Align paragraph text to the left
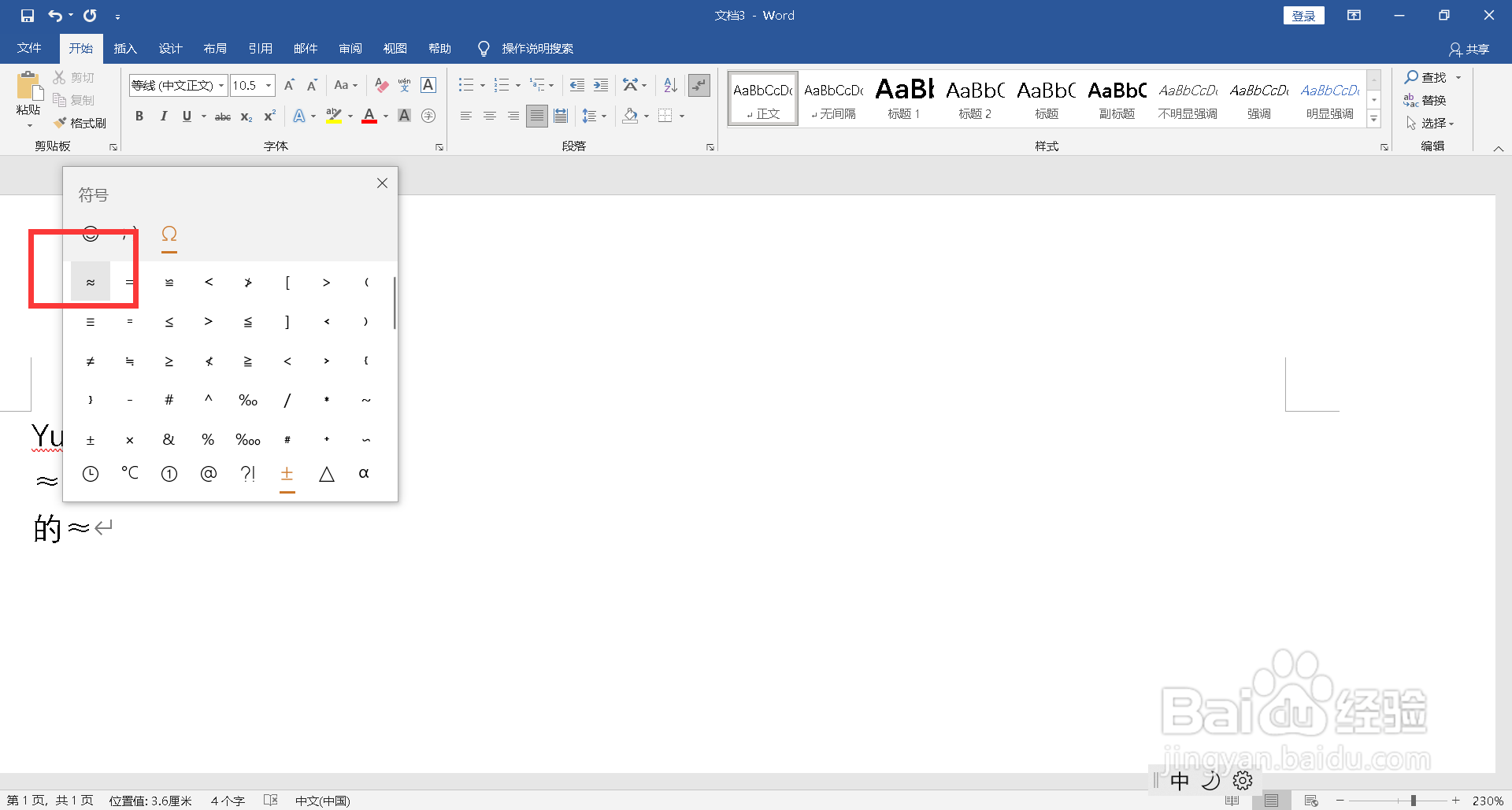Viewport: 1512px width, 810px height. coord(466,117)
